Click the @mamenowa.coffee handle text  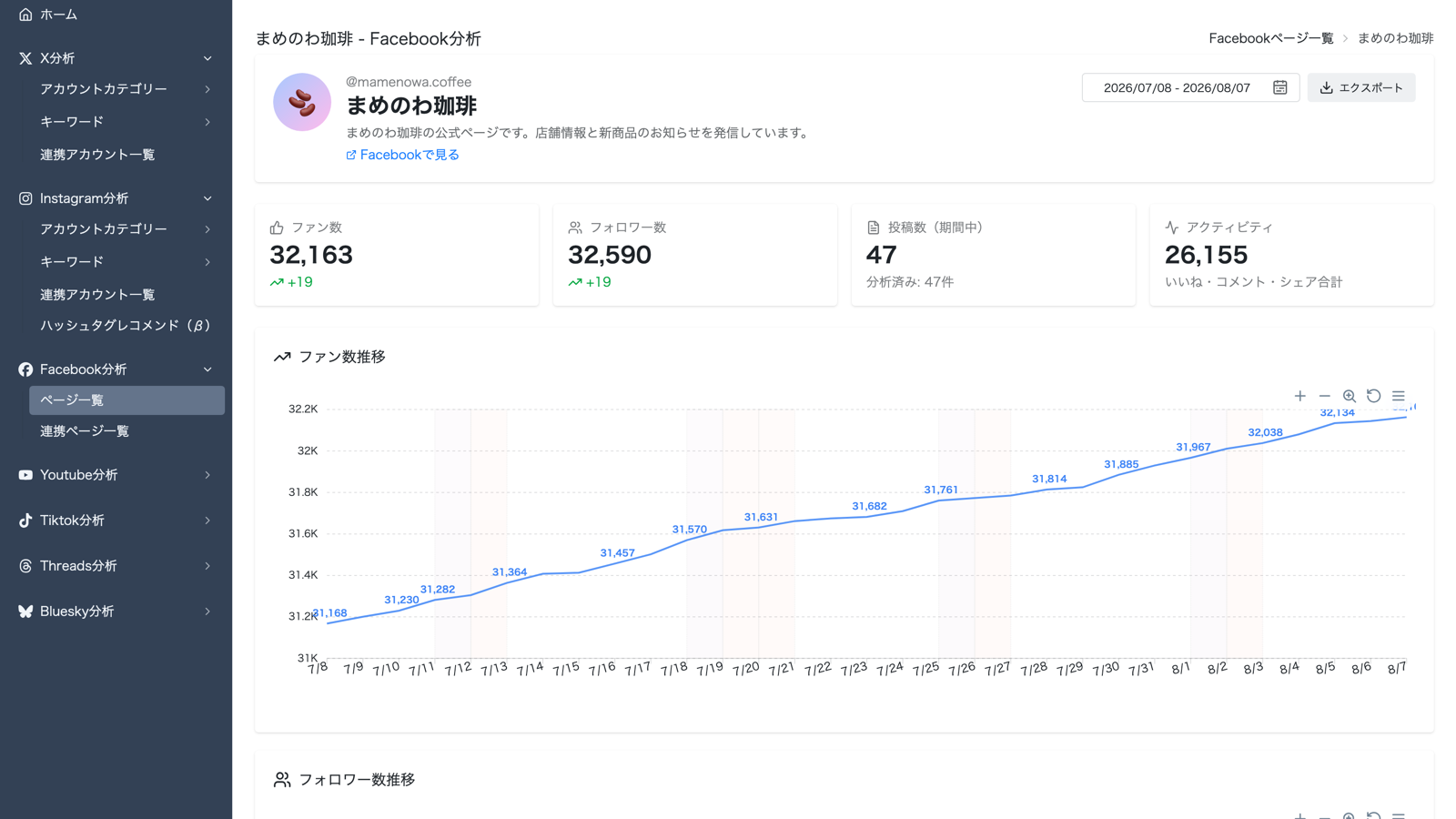coord(409,82)
